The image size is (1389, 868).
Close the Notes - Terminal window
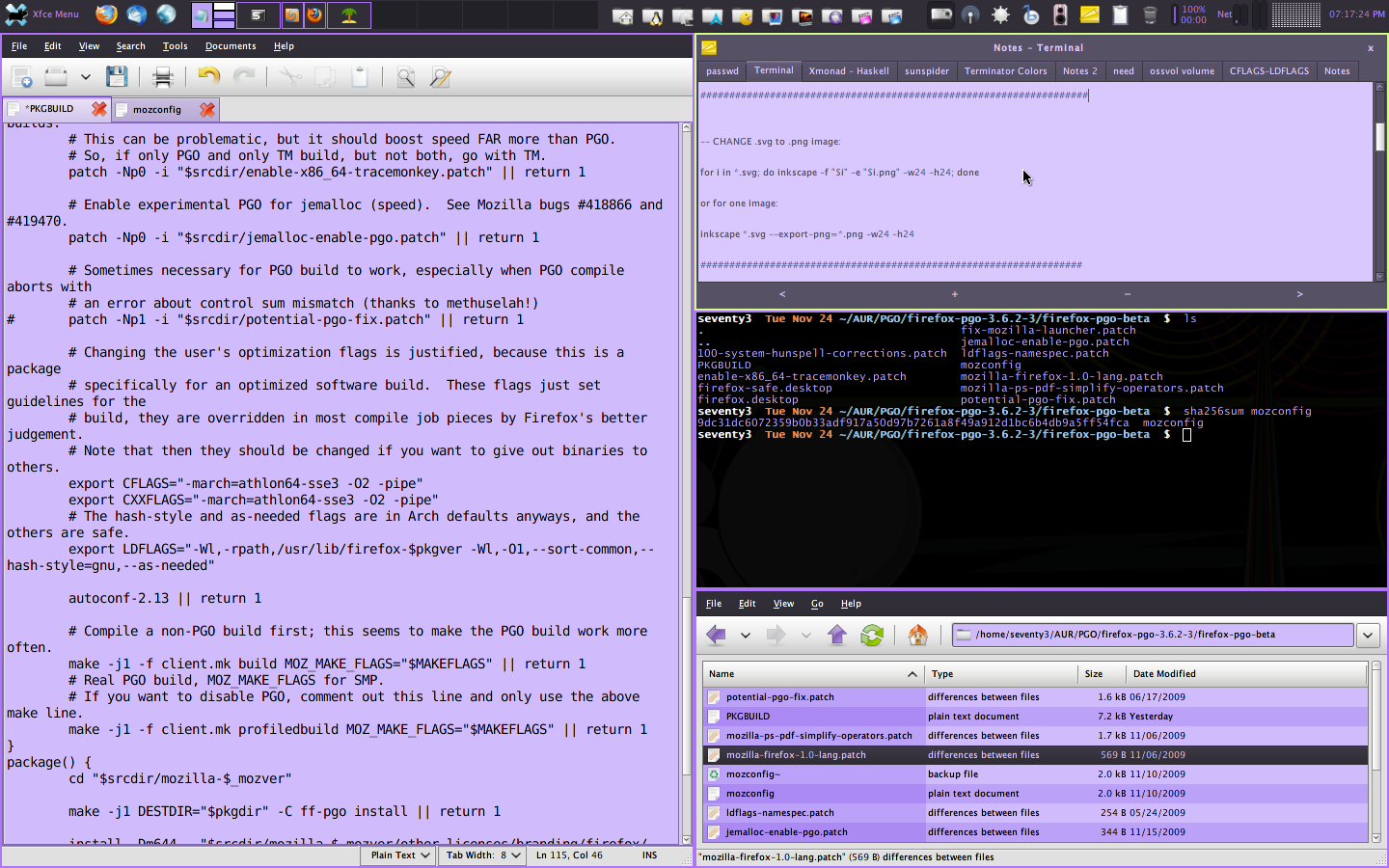click(x=1370, y=47)
